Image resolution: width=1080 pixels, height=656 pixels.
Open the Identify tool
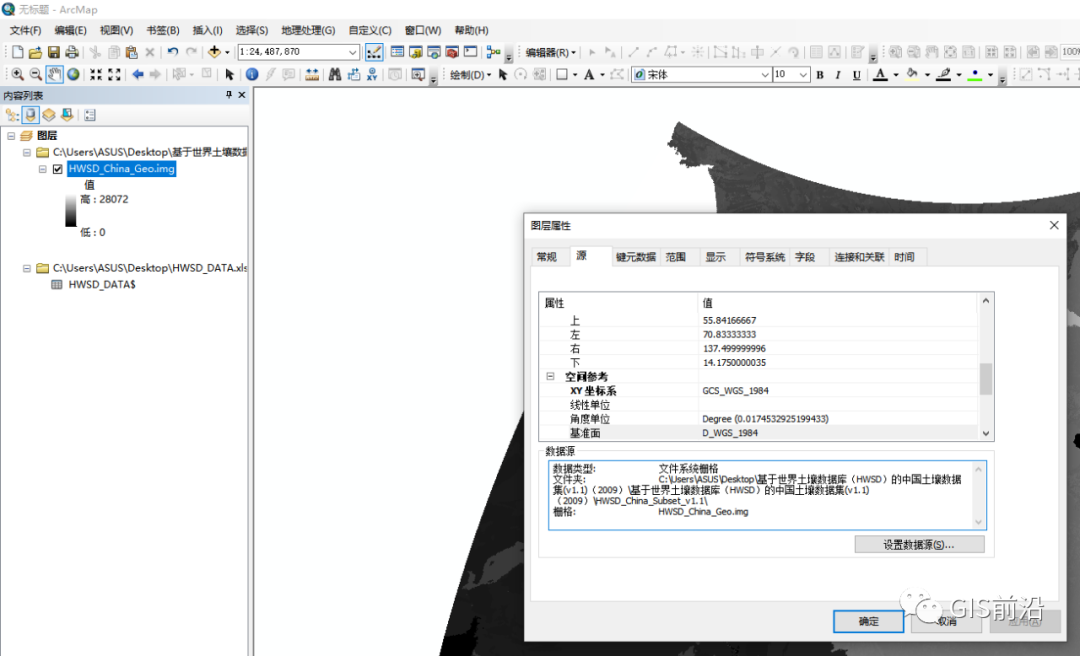(x=252, y=74)
